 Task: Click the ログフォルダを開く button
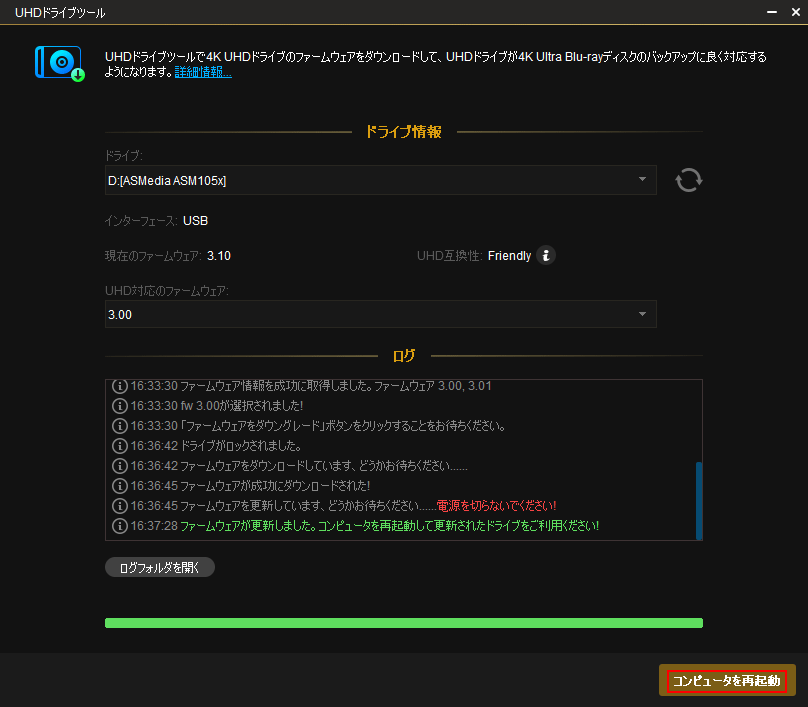[160, 567]
